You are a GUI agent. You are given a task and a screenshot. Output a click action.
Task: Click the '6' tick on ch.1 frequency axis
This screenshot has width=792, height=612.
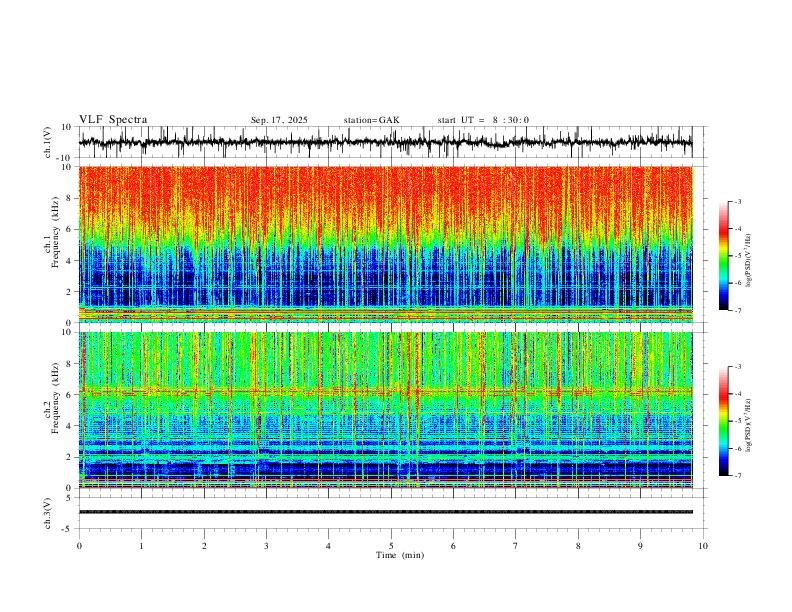click(x=70, y=229)
